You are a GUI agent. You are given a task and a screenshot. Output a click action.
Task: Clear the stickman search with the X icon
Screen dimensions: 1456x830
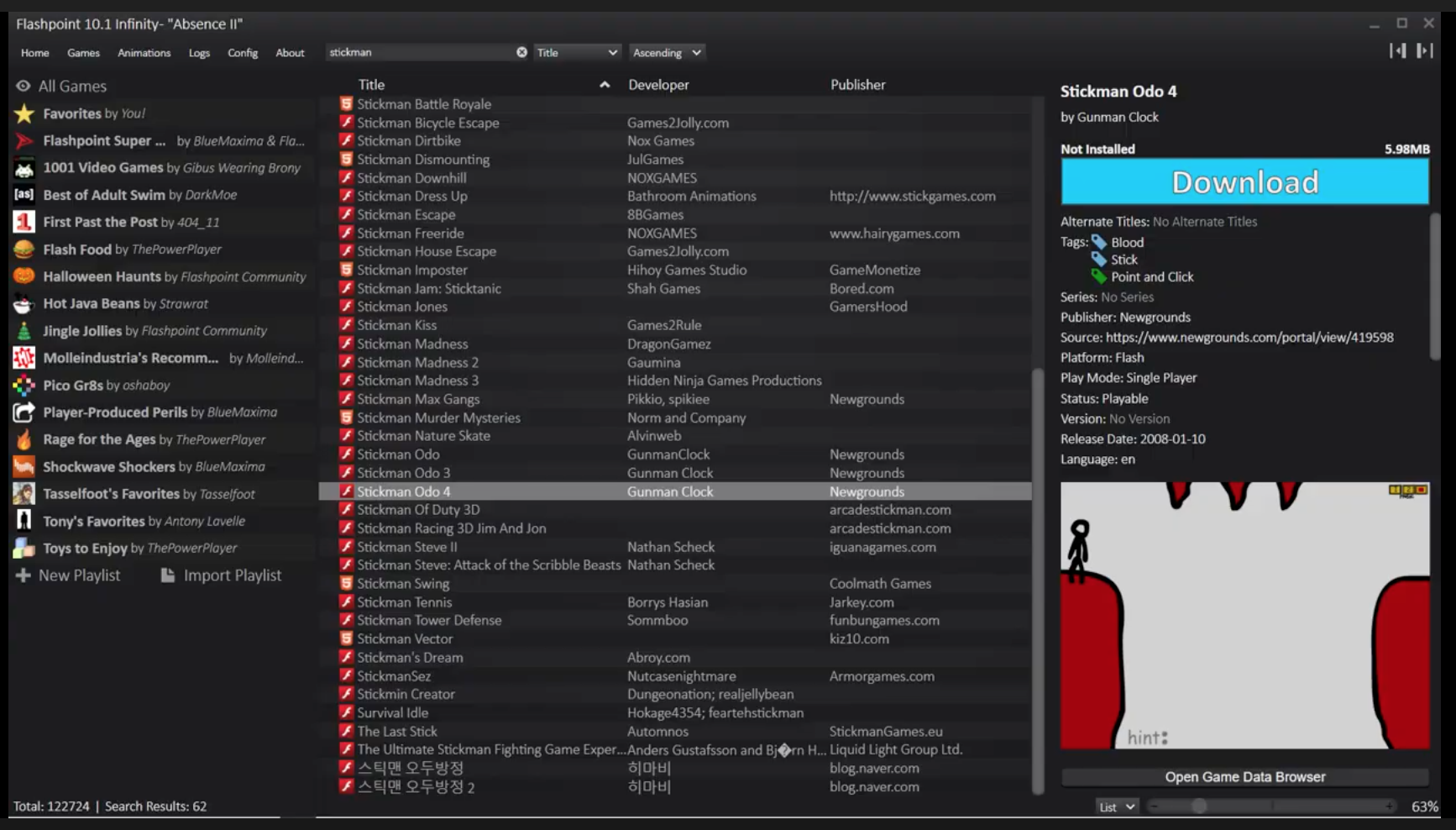coord(521,52)
